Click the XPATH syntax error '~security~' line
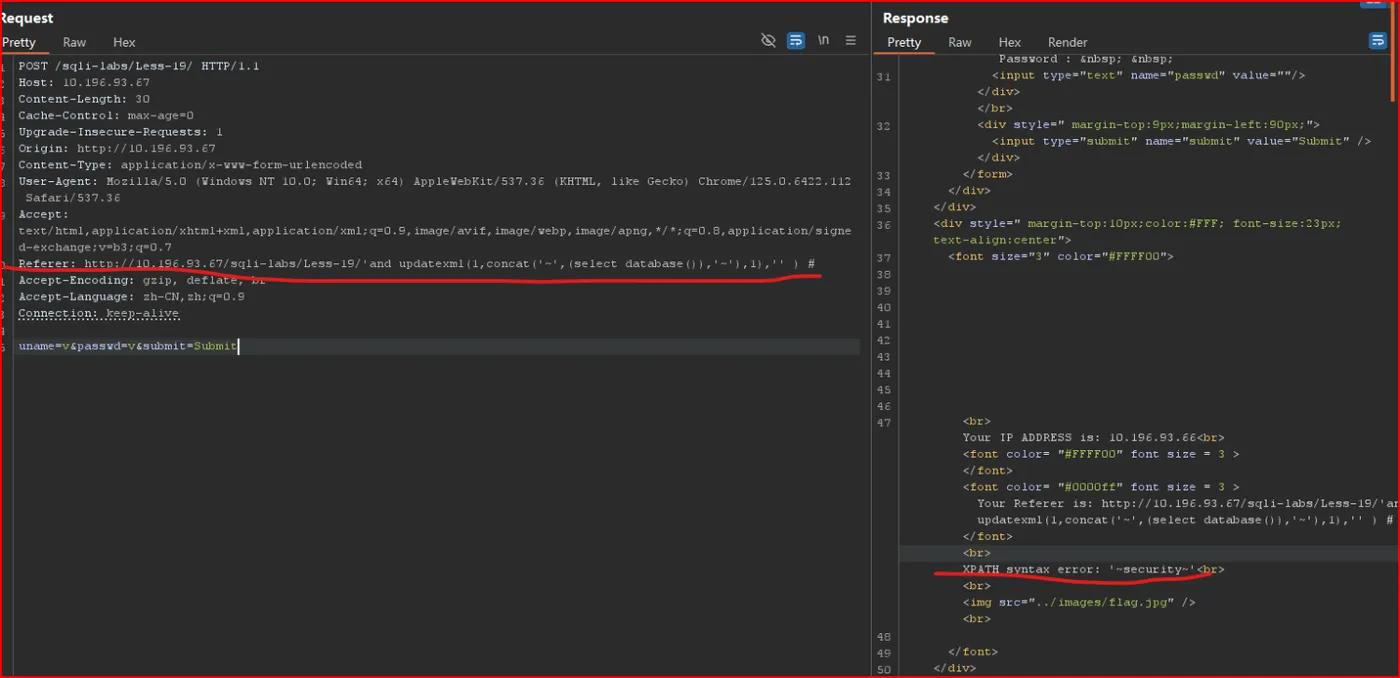This screenshot has height=678, width=1400. [x=1093, y=569]
